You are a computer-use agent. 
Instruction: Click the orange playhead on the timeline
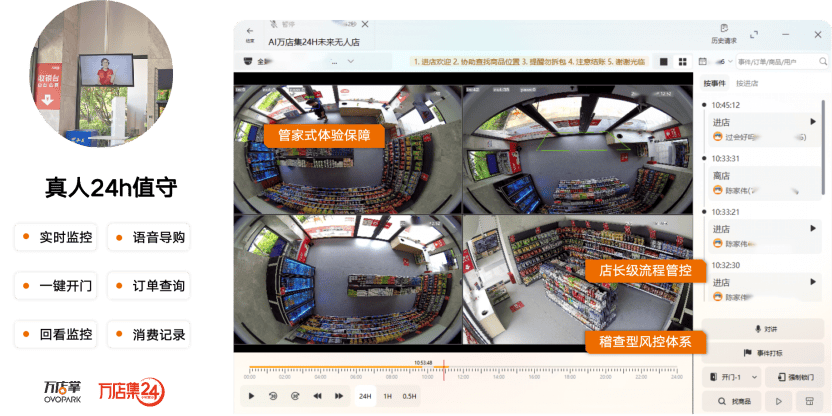click(444, 369)
